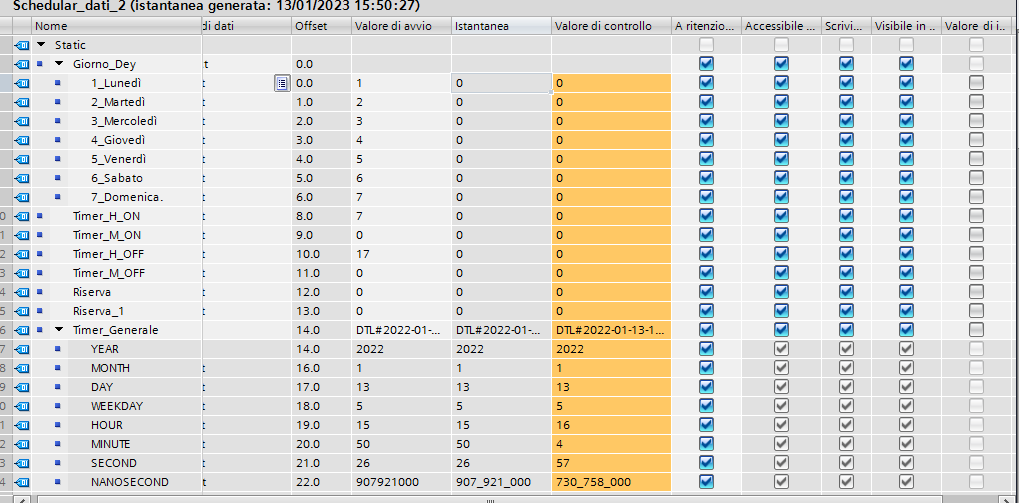1019x503 pixels.
Task: Collapse the Timer_Generale structure
Action: pos(59,330)
